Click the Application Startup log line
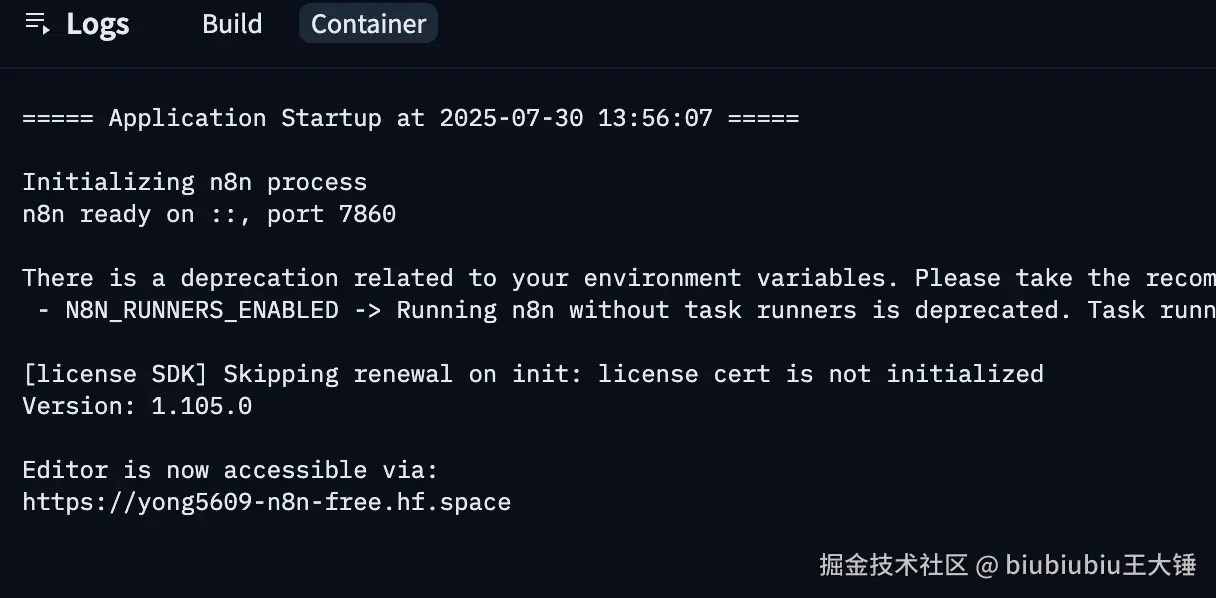 [x=411, y=118]
